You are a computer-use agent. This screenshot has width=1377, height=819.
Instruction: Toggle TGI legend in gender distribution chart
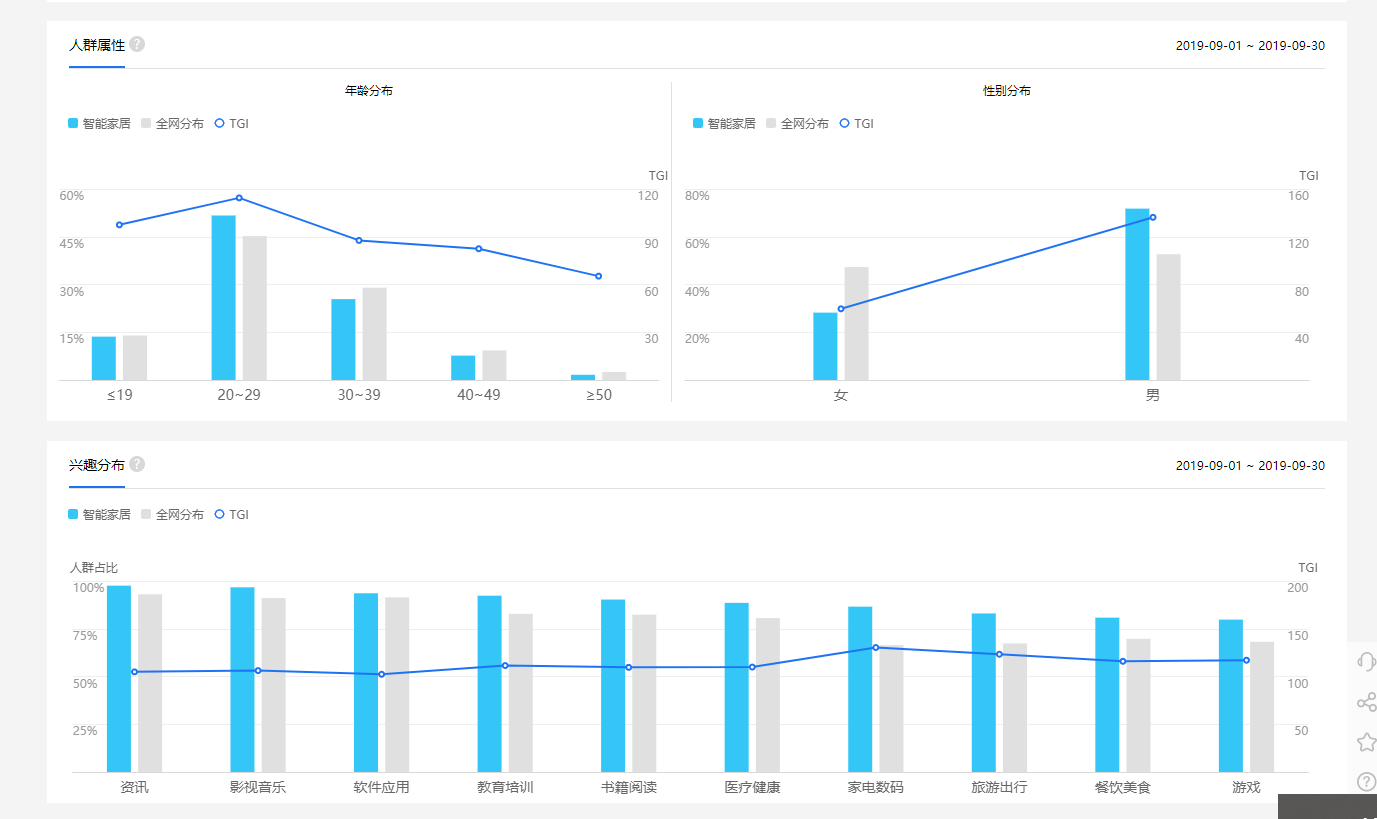click(857, 124)
